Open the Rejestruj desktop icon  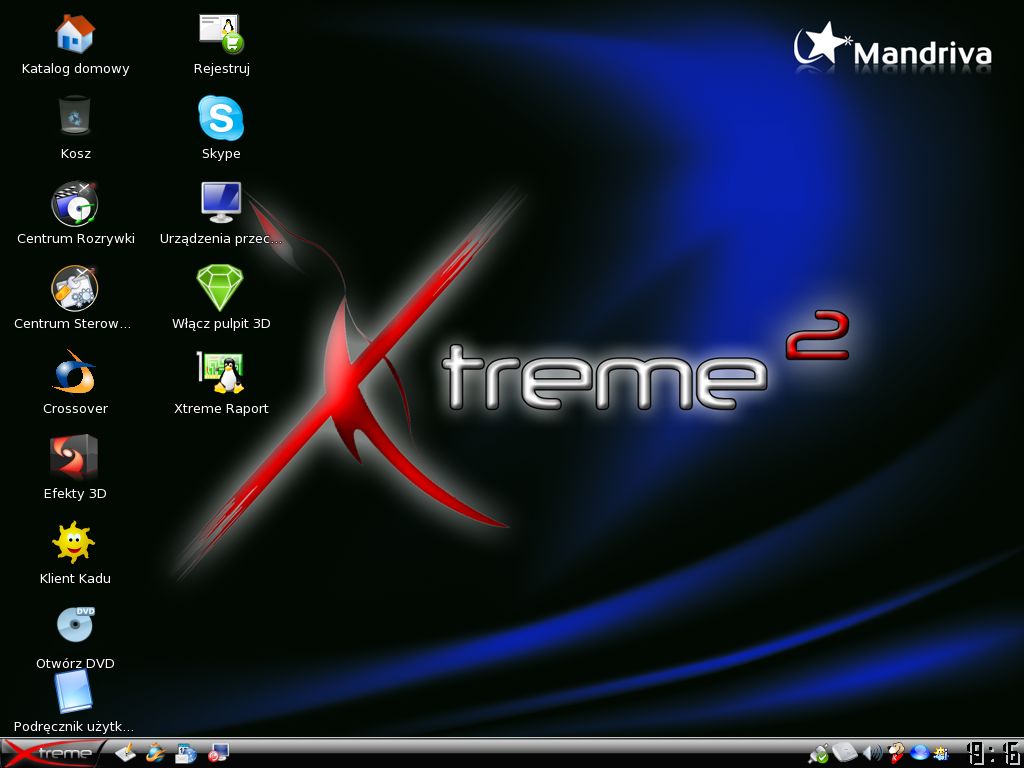(x=221, y=34)
